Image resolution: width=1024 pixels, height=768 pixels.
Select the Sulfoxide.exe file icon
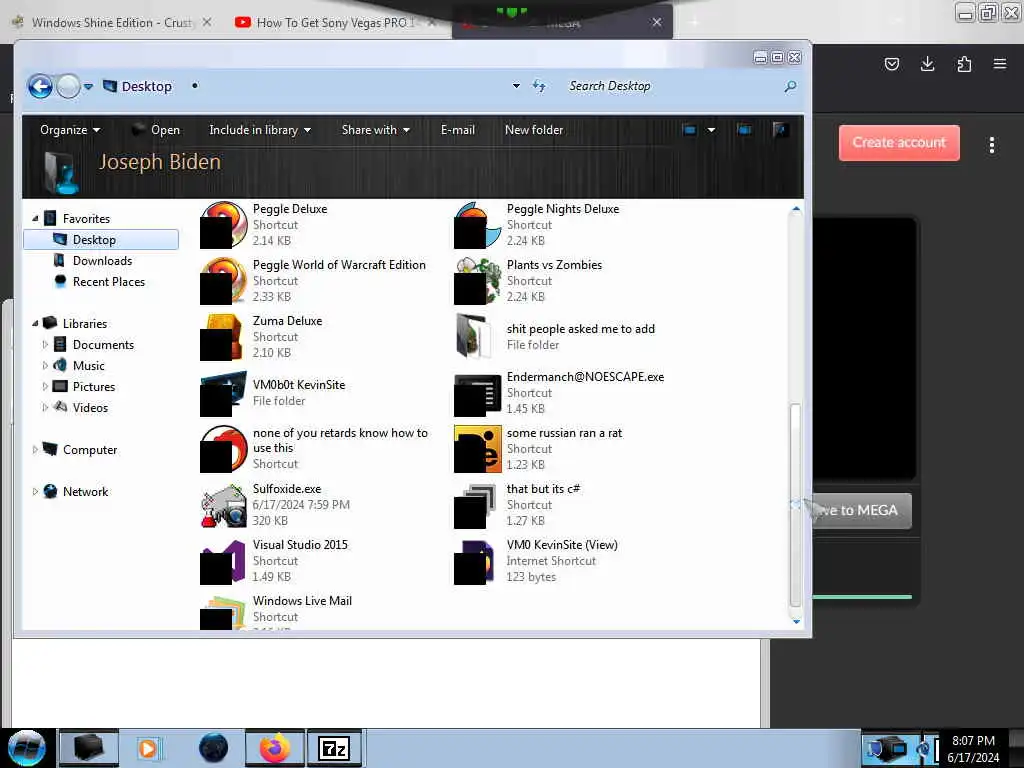223,505
